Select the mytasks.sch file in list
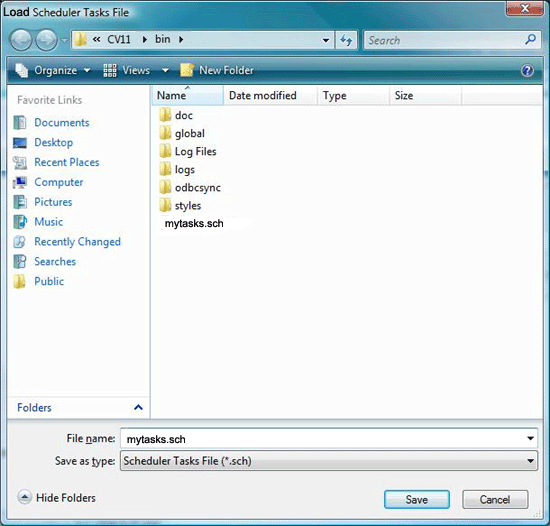550x526 pixels. coord(194,223)
